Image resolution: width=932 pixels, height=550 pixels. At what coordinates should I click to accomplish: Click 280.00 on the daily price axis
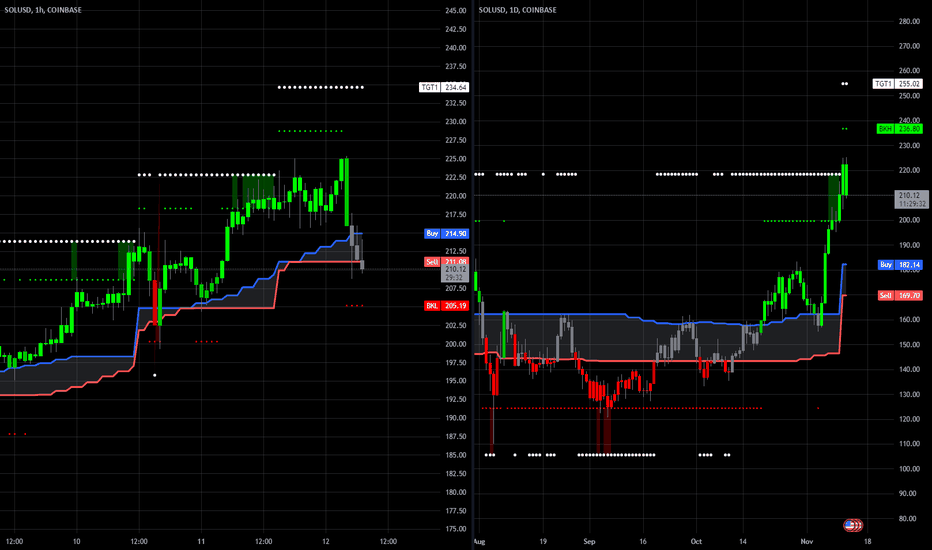click(909, 21)
